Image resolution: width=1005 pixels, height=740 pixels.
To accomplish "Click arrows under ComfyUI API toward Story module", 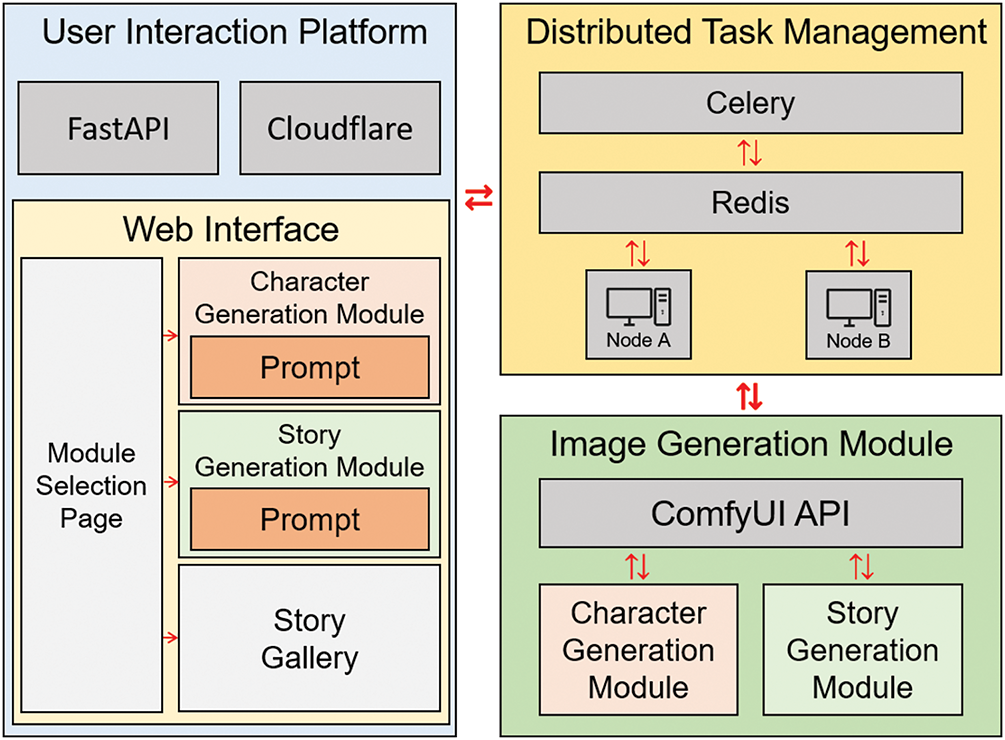I will [x=861, y=568].
